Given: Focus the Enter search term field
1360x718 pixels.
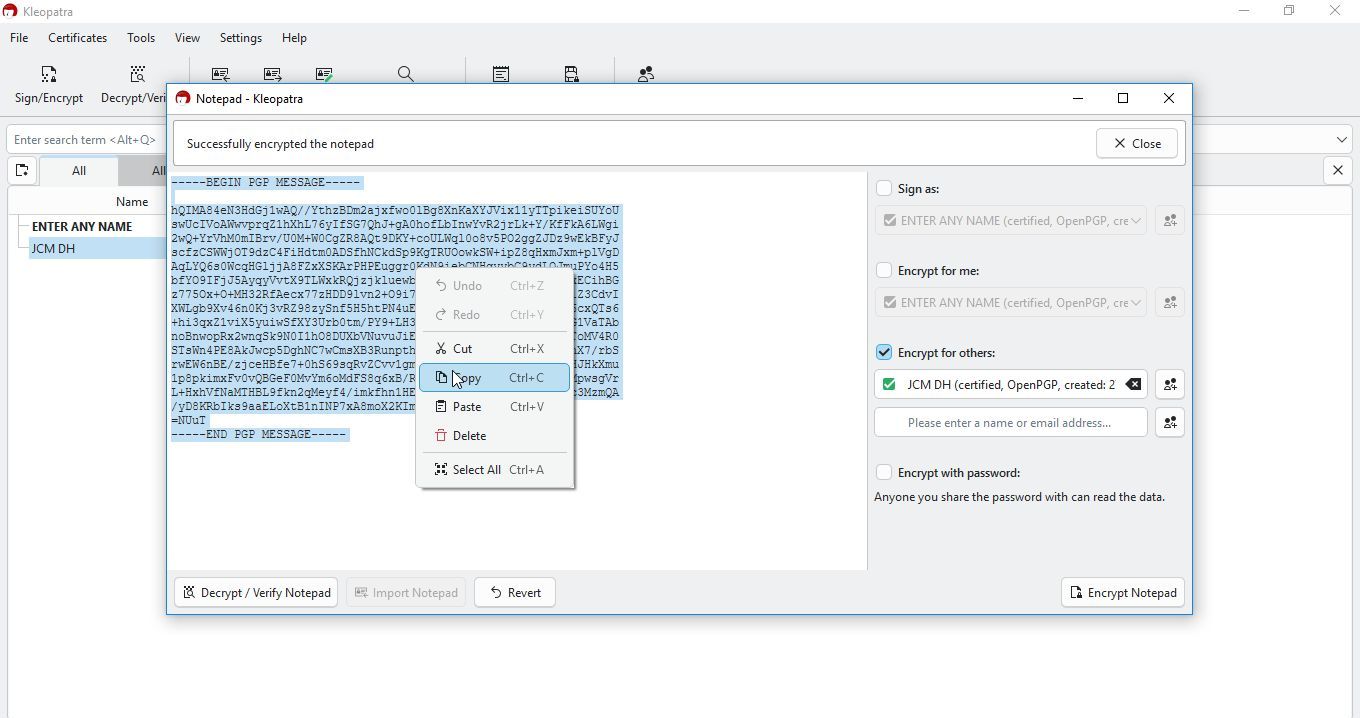Looking at the screenshot, I should point(85,140).
